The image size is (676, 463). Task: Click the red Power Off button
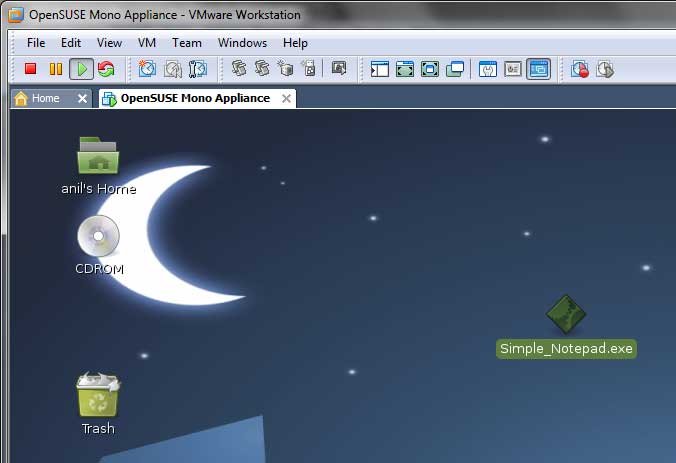point(30,69)
